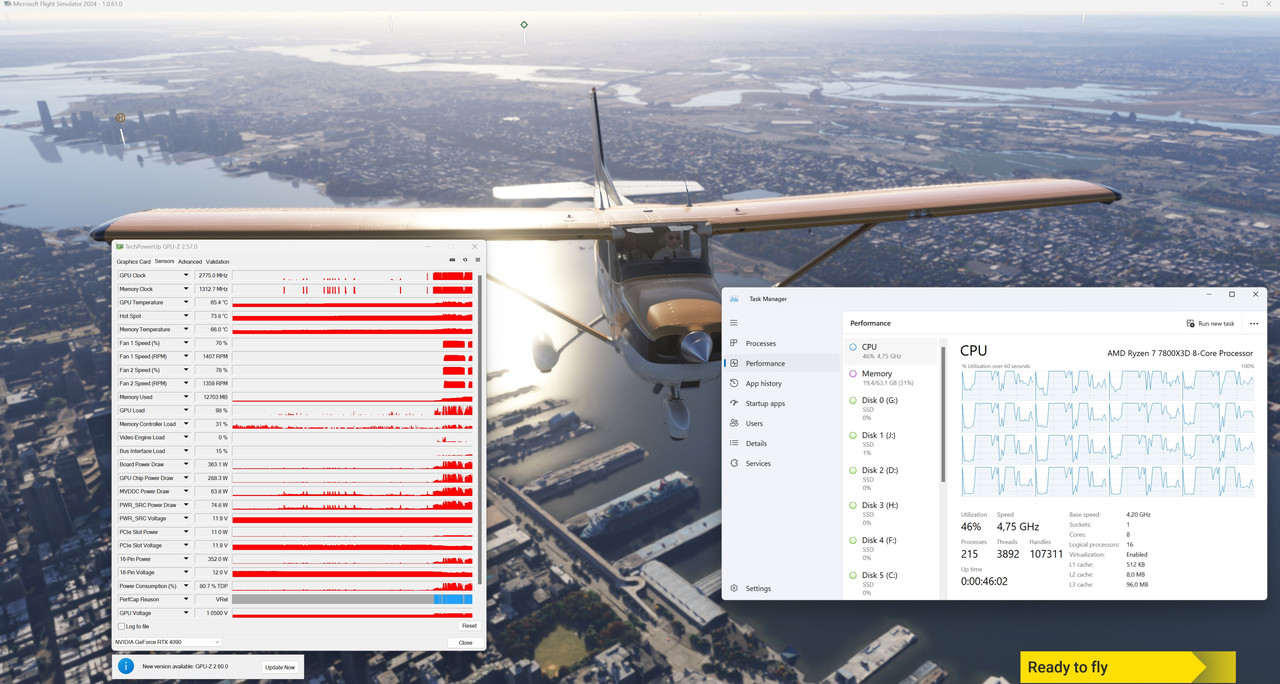The width and height of the screenshot is (1280, 684).
Task: Click Update Now for GPU-Z
Action: point(280,667)
